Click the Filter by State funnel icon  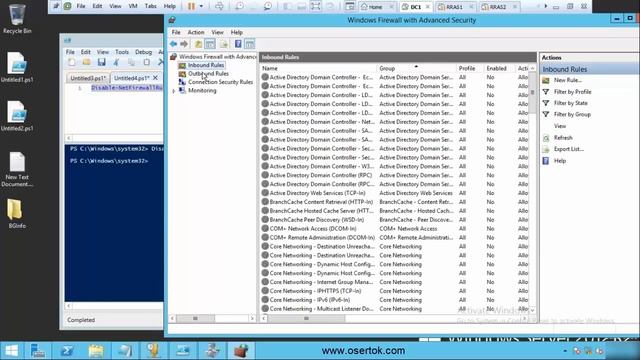pyautogui.click(x=546, y=103)
